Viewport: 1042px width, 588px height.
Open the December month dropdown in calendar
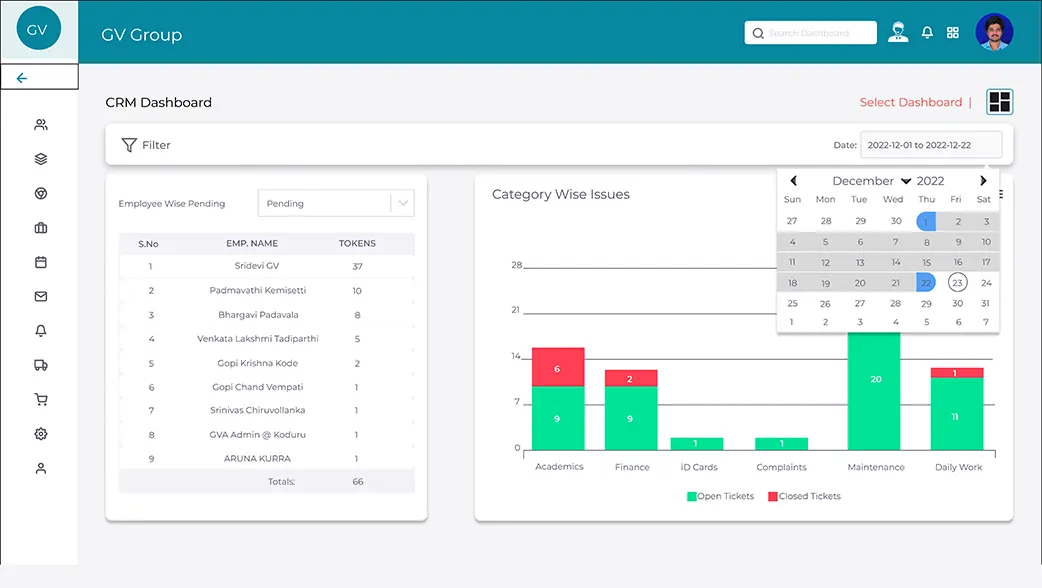coord(871,181)
